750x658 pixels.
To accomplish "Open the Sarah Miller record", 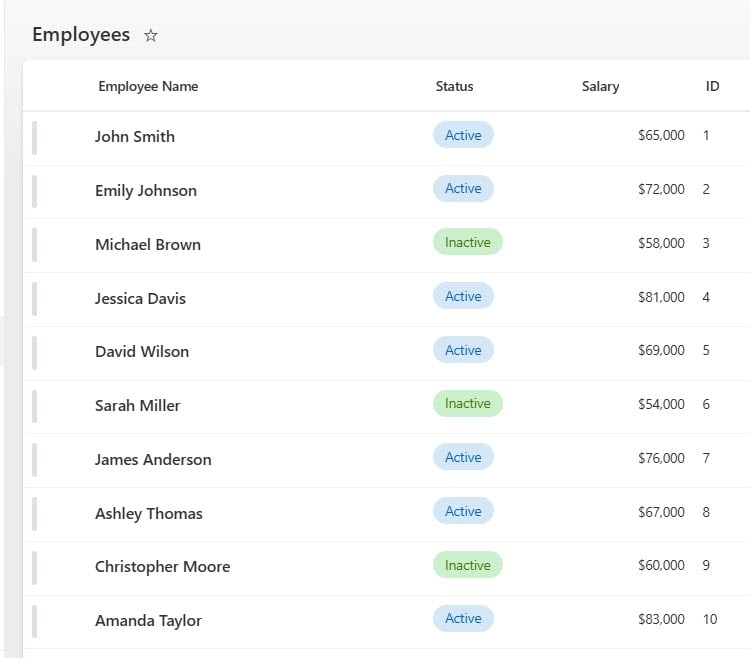I will pos(138,406).
